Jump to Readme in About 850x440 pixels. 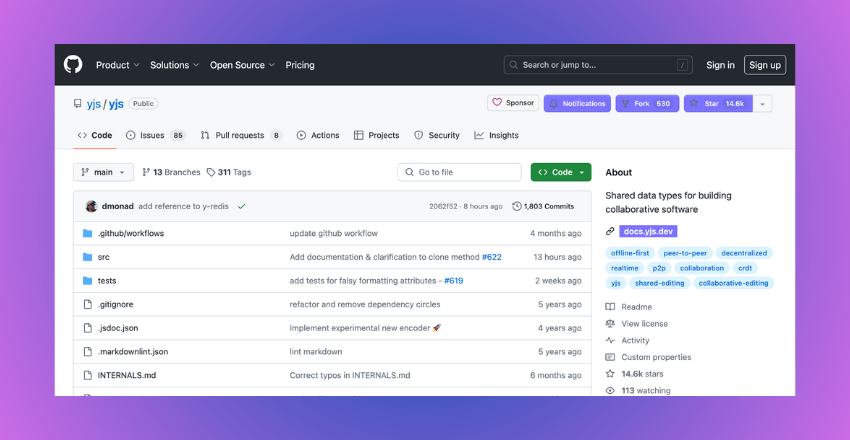coord(629,307)
